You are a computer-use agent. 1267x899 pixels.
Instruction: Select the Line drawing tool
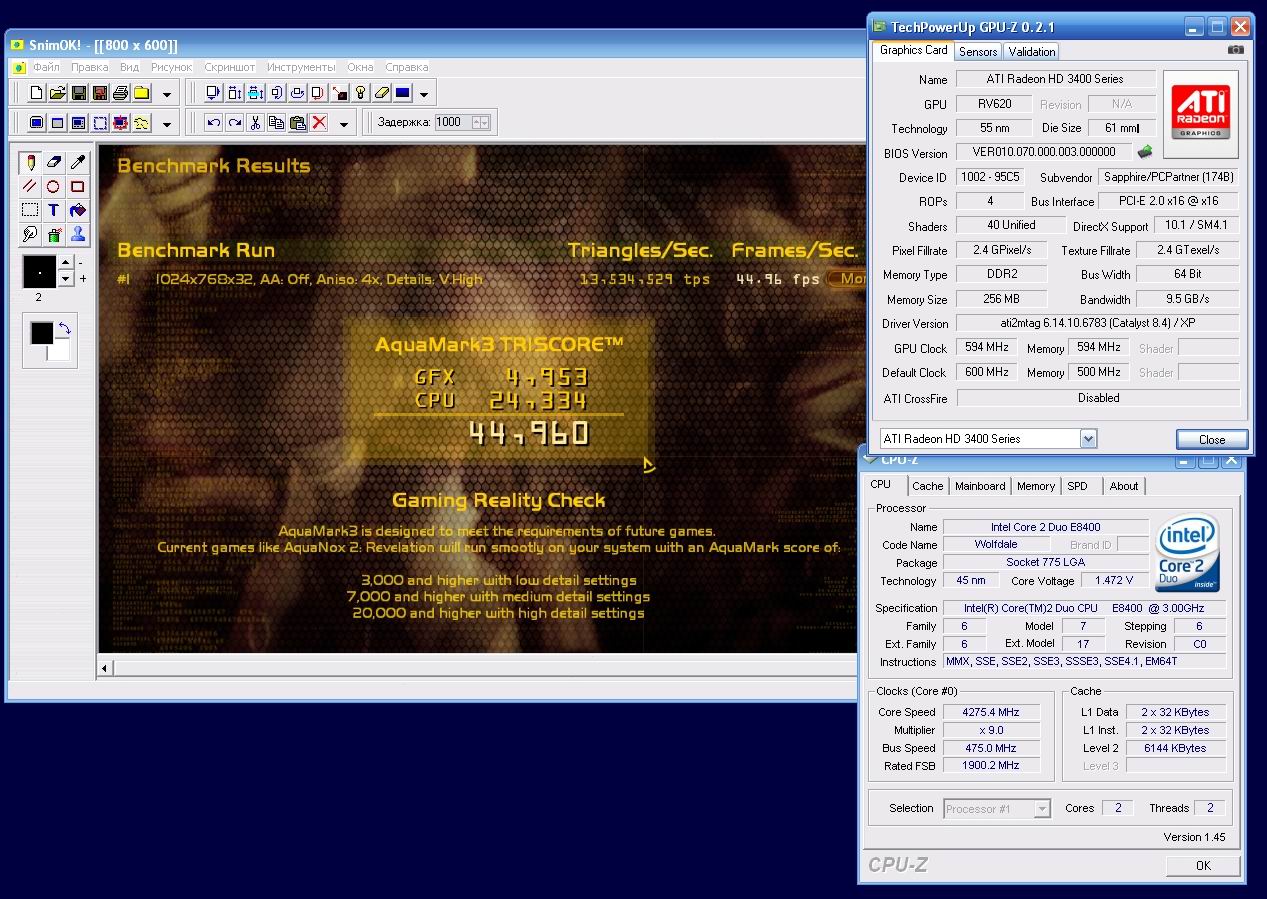pos(30,186)
